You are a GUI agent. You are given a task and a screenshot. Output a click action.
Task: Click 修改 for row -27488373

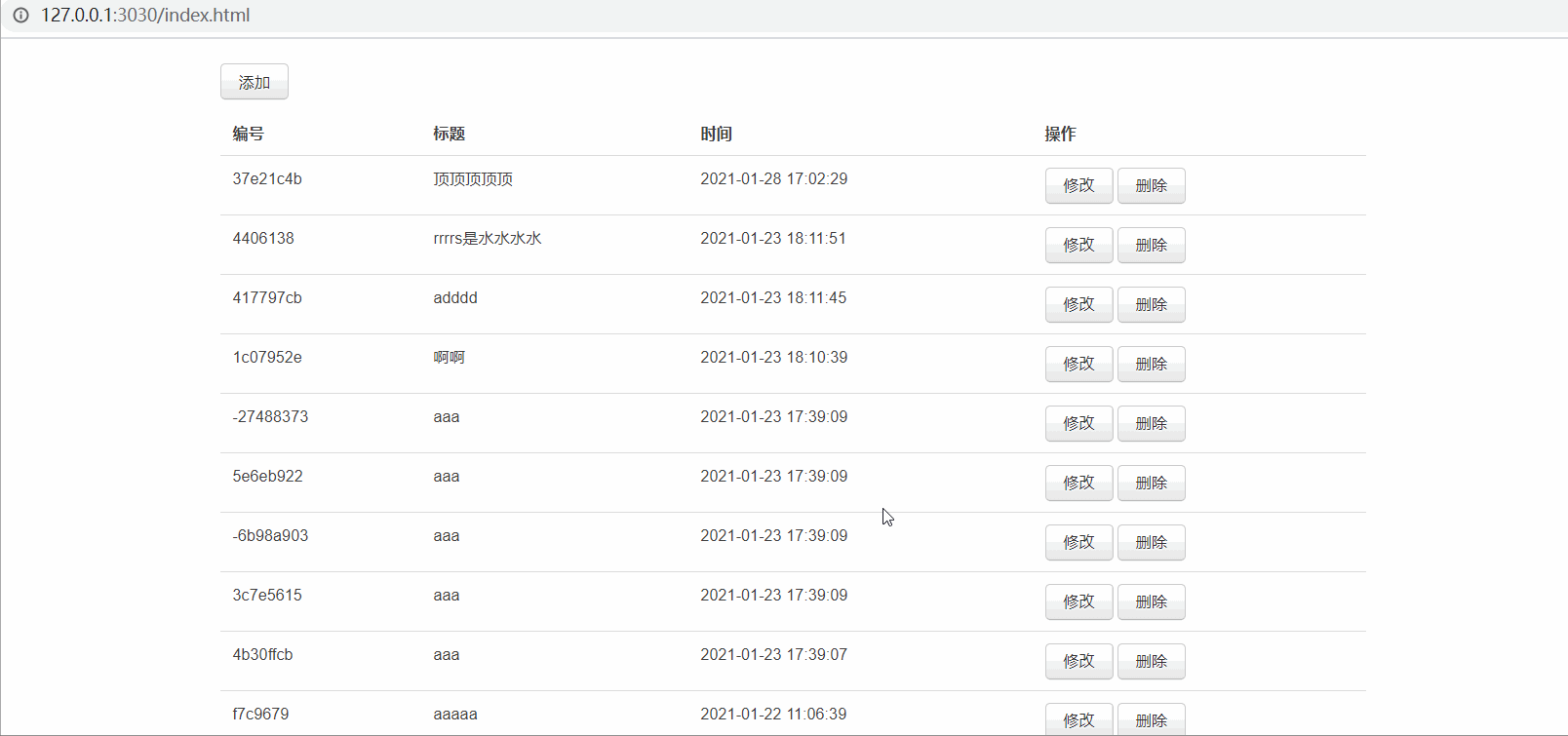pyautogui.click(x=1078, y=423)
